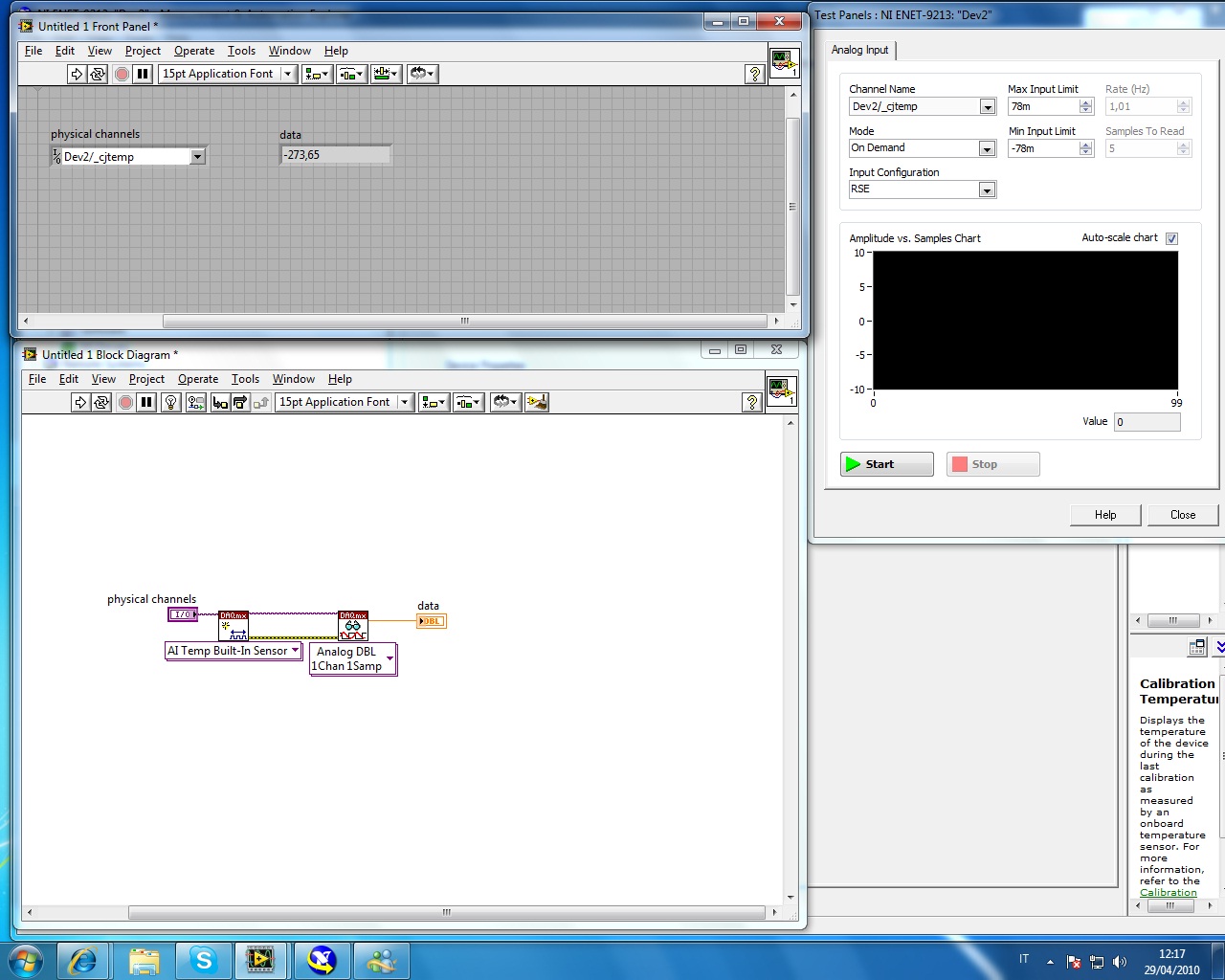
Task: Click Help button in Test Panel
Action: 1105,515
